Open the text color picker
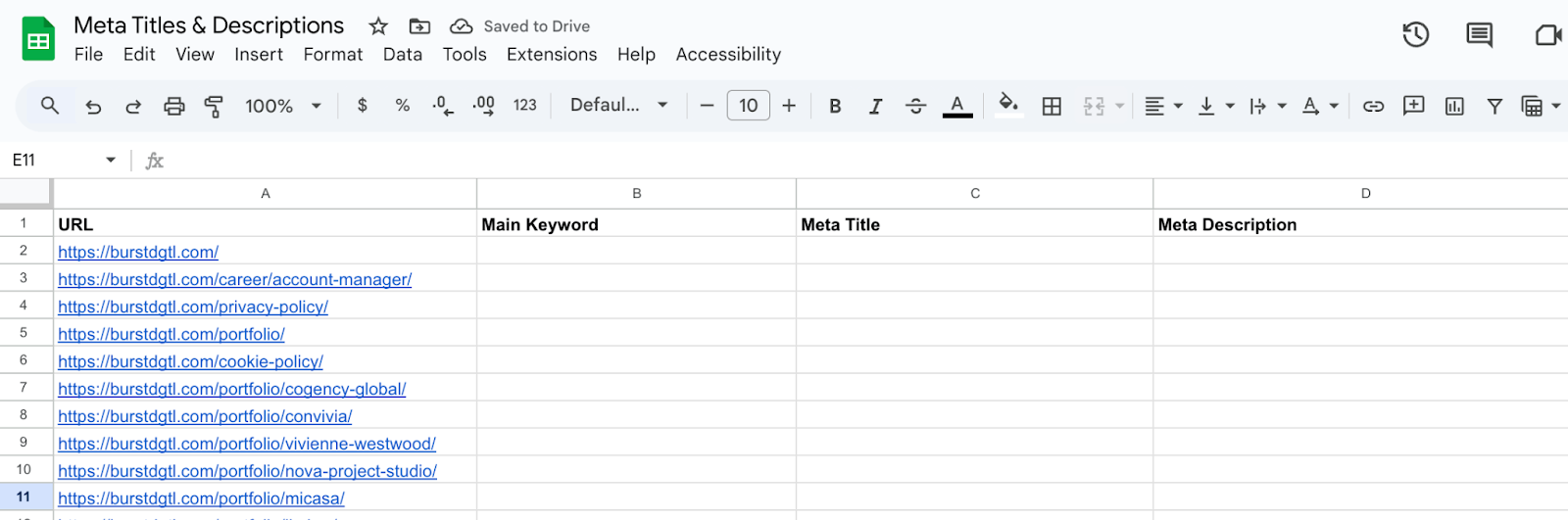1568x520 pixels. pos(957,106)
